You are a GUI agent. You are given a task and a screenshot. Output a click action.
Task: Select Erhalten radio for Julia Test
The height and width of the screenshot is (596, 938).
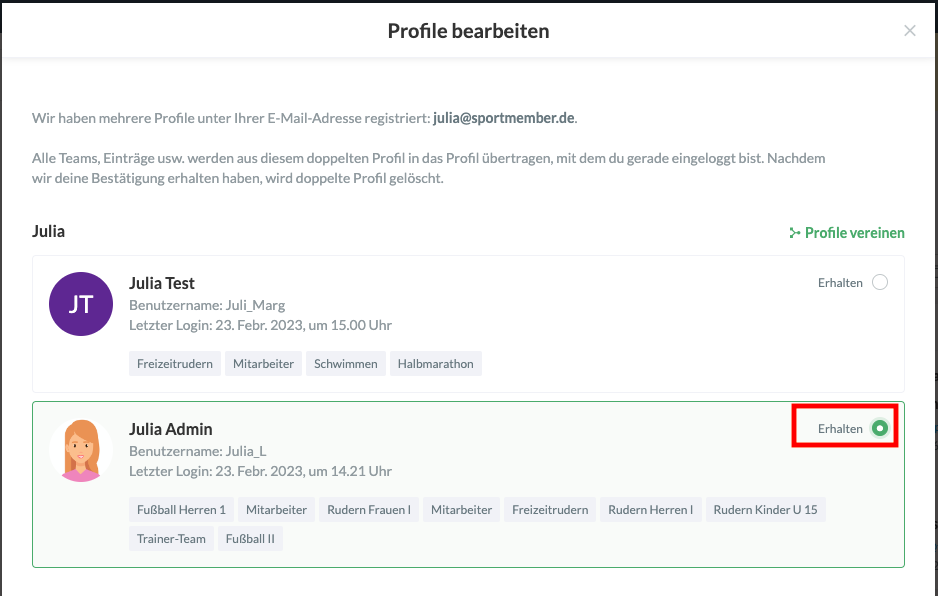point(880,283)
